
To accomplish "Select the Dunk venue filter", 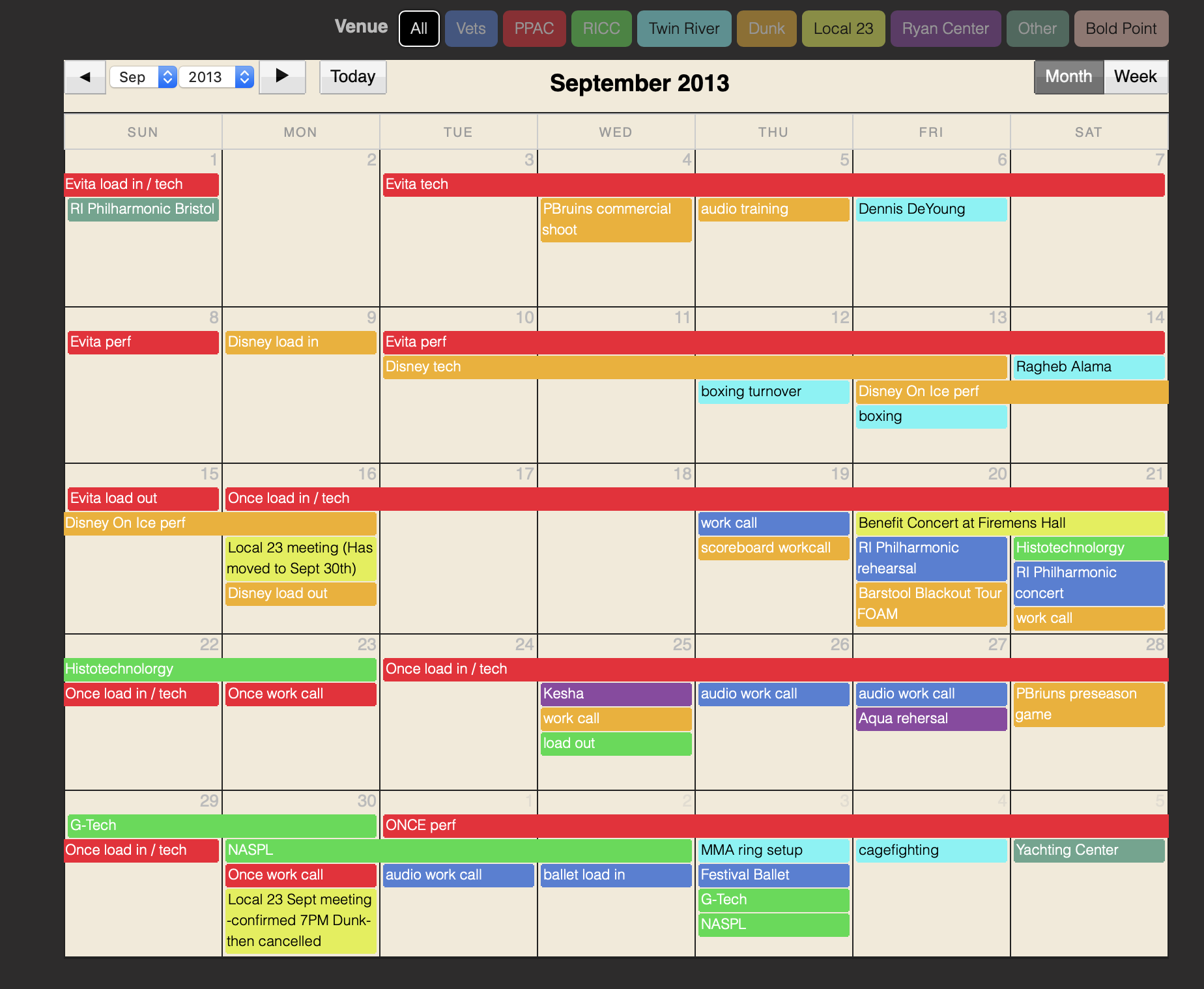I will 766,29.
